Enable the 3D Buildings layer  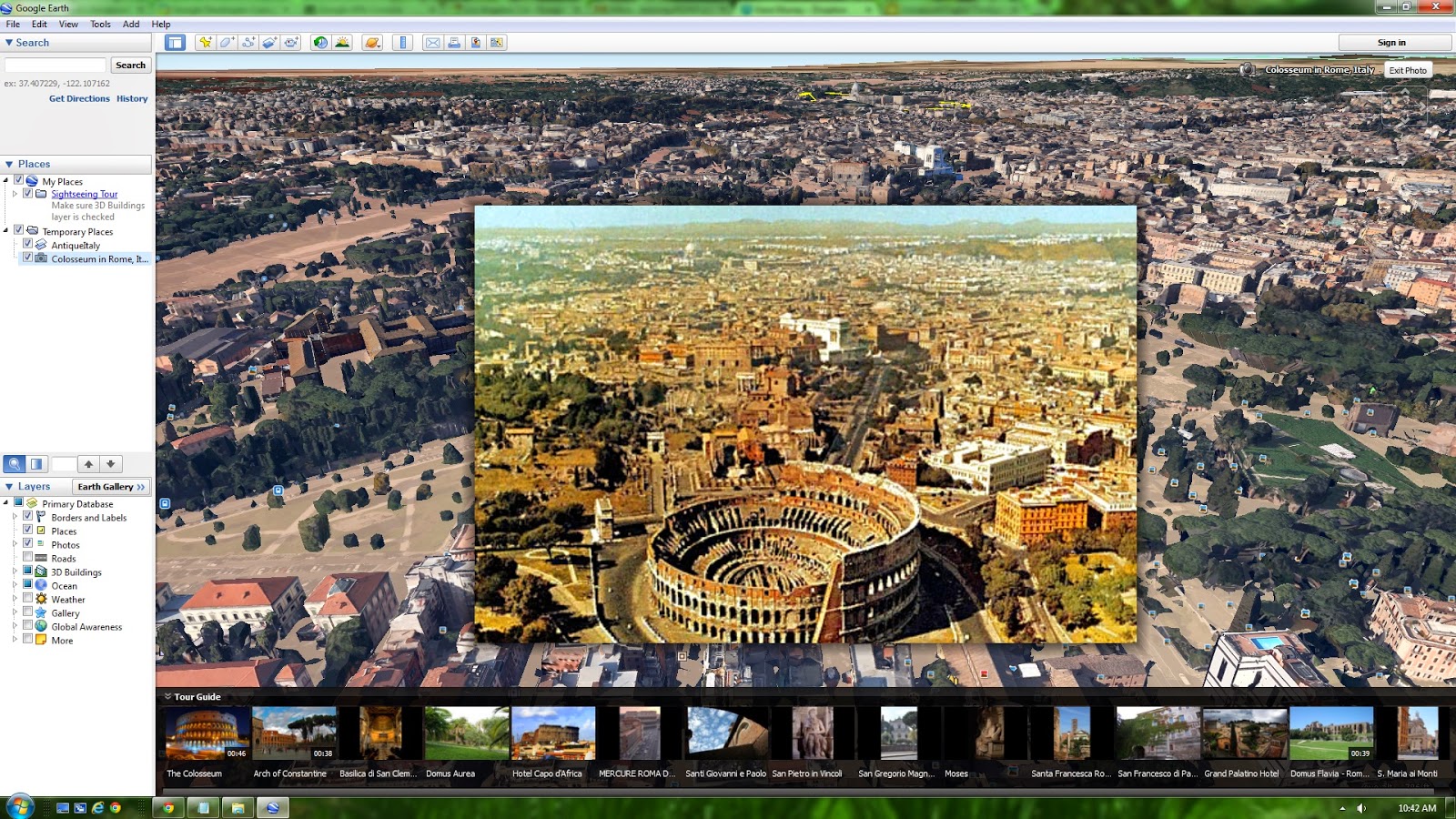[28, 571]
